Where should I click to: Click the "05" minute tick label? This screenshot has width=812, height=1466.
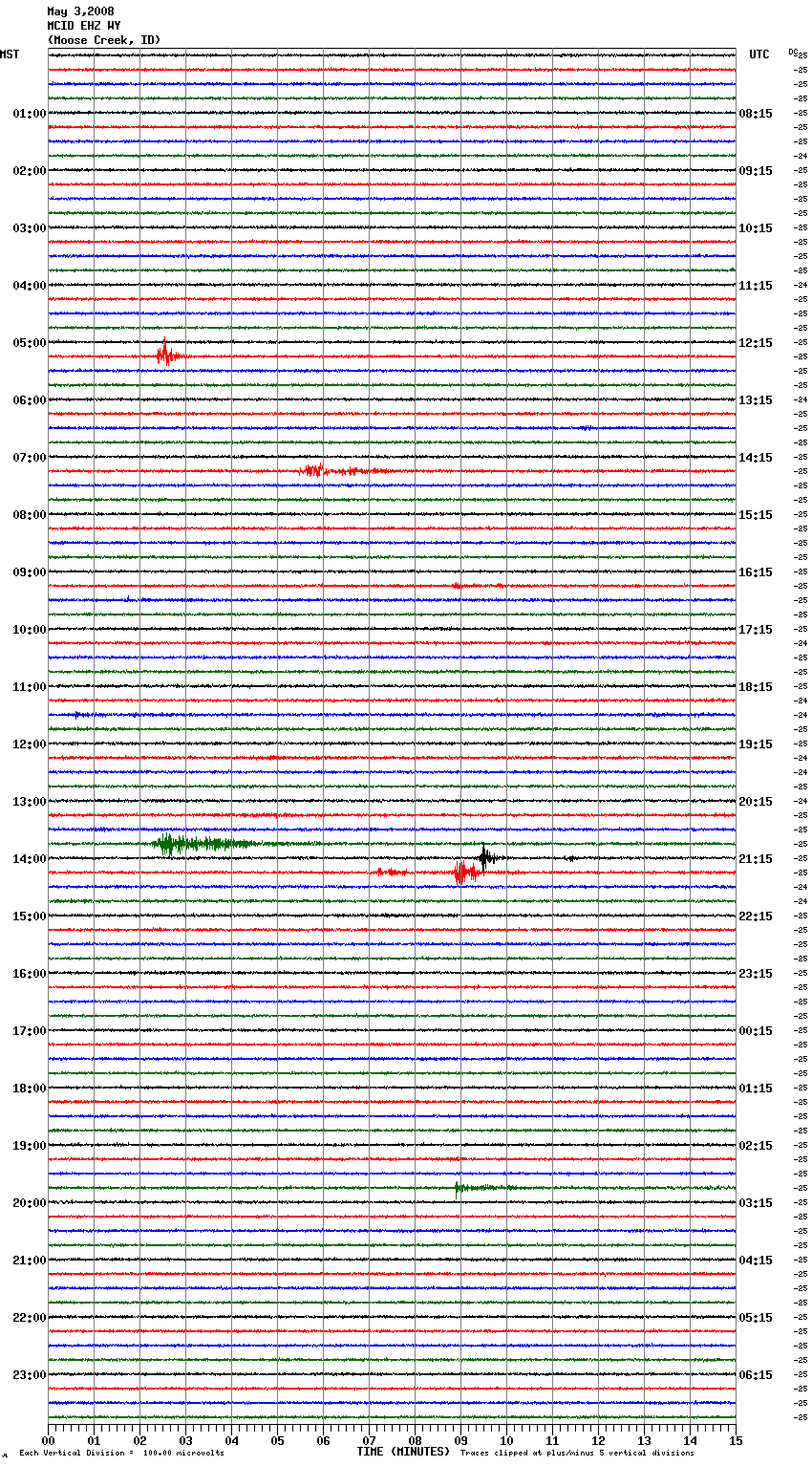click(278, 1440)
